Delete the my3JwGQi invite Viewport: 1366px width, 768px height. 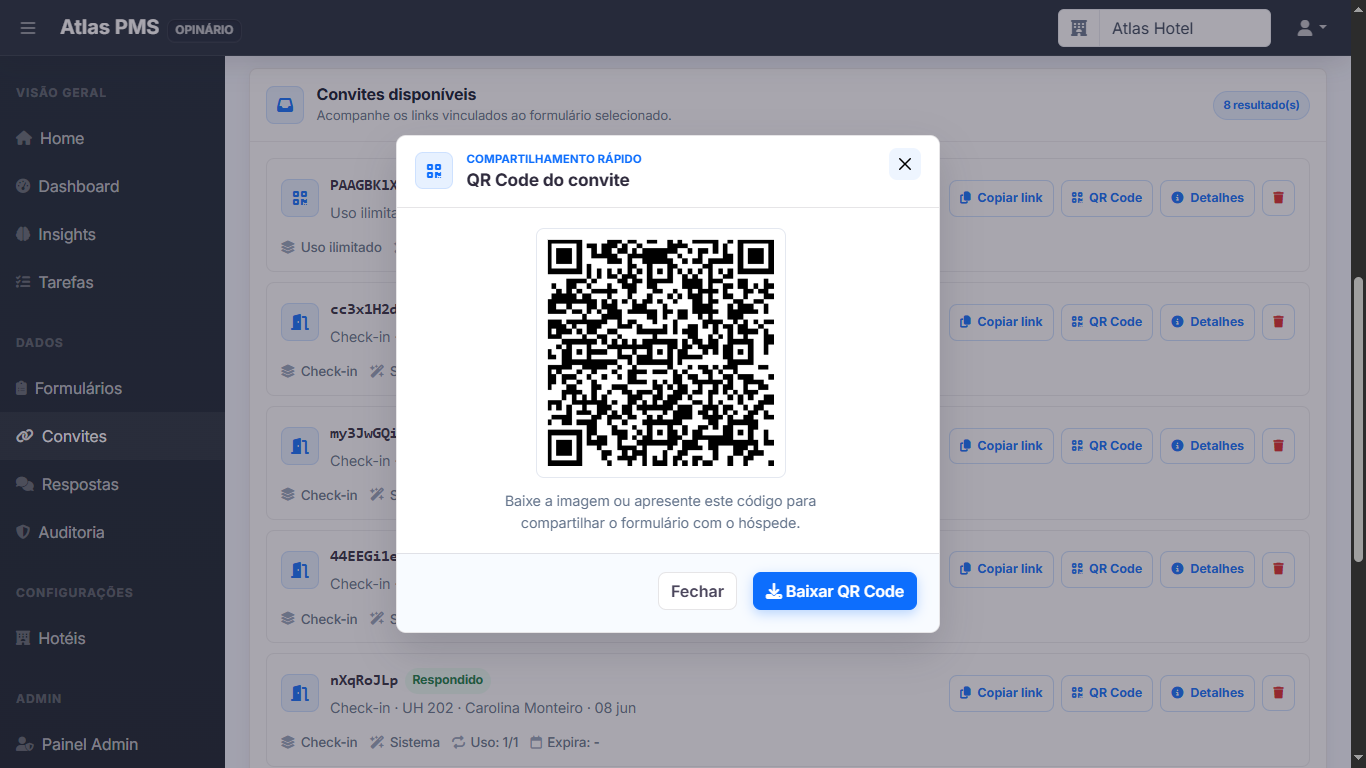(x=1278, y=446)
